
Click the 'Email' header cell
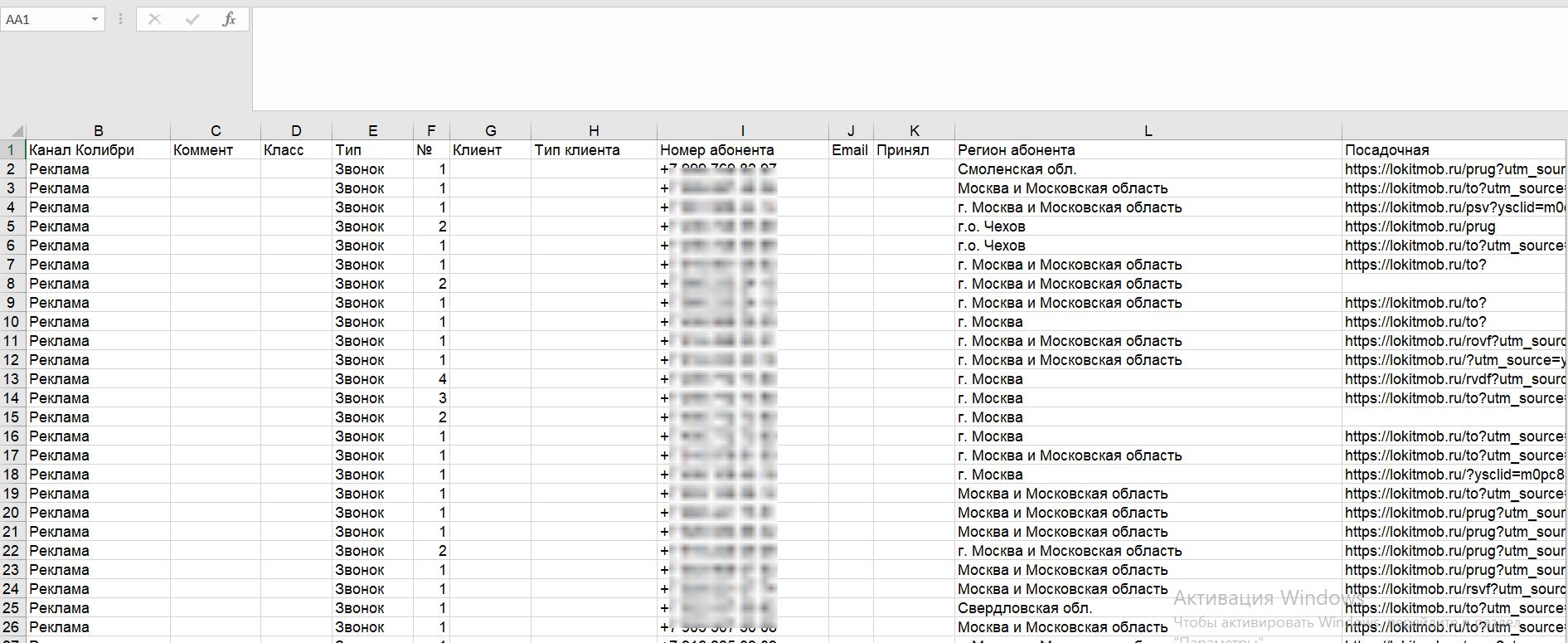851,150
